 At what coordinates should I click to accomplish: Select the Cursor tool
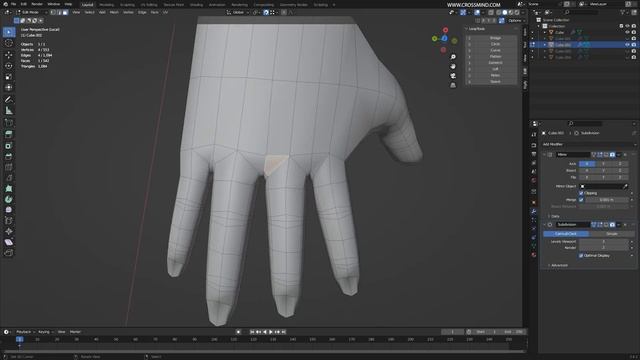click(x=9, y=43)
